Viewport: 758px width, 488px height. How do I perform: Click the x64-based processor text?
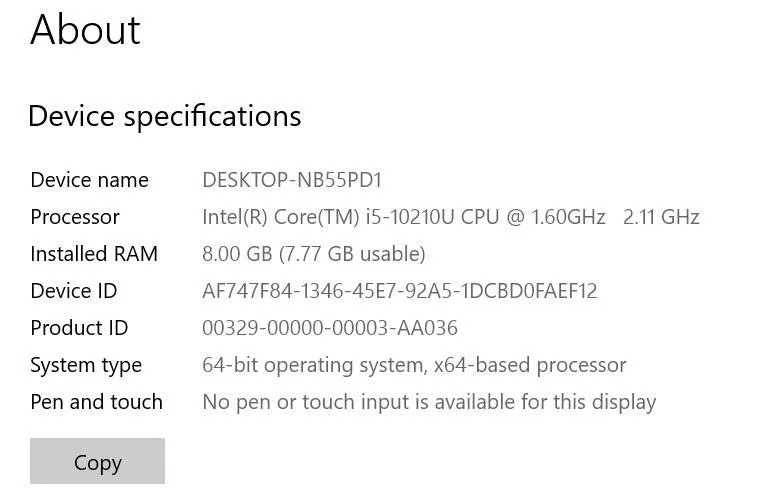click(530, 365)
